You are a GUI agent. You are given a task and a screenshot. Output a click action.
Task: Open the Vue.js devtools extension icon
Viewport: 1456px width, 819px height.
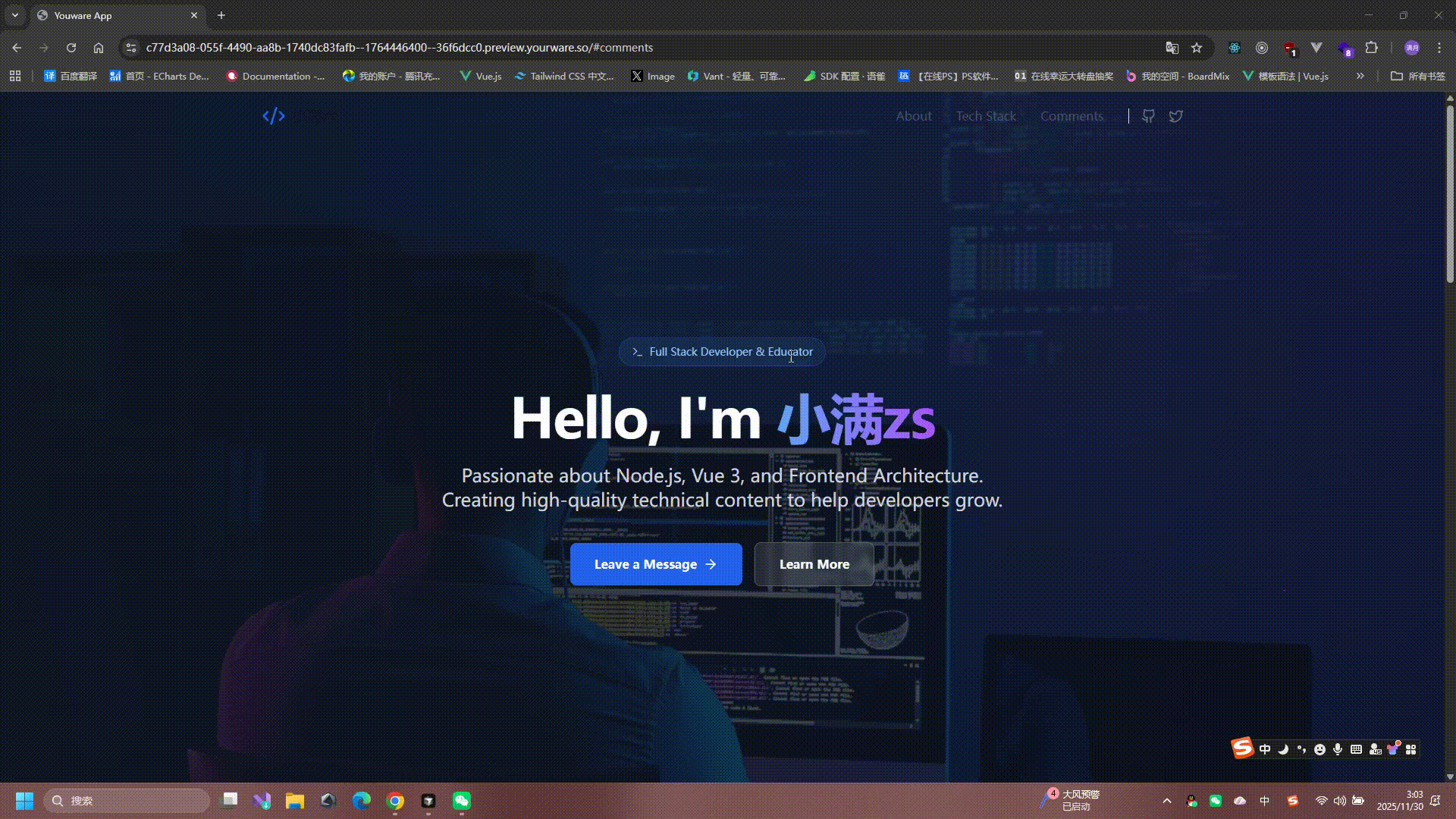tap(1316, 48)
